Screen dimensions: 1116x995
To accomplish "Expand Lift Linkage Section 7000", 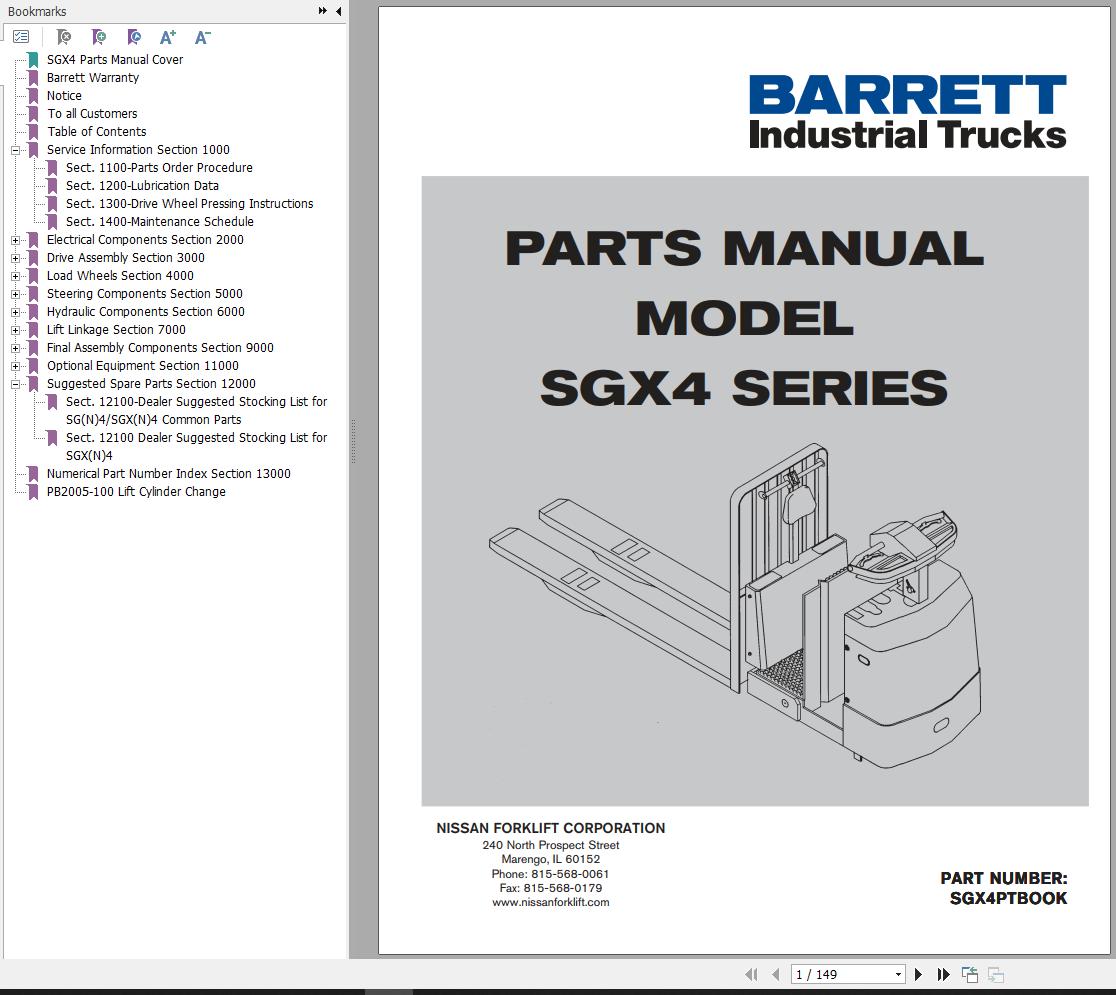I will pyautogui.click(x=16, y=330).
